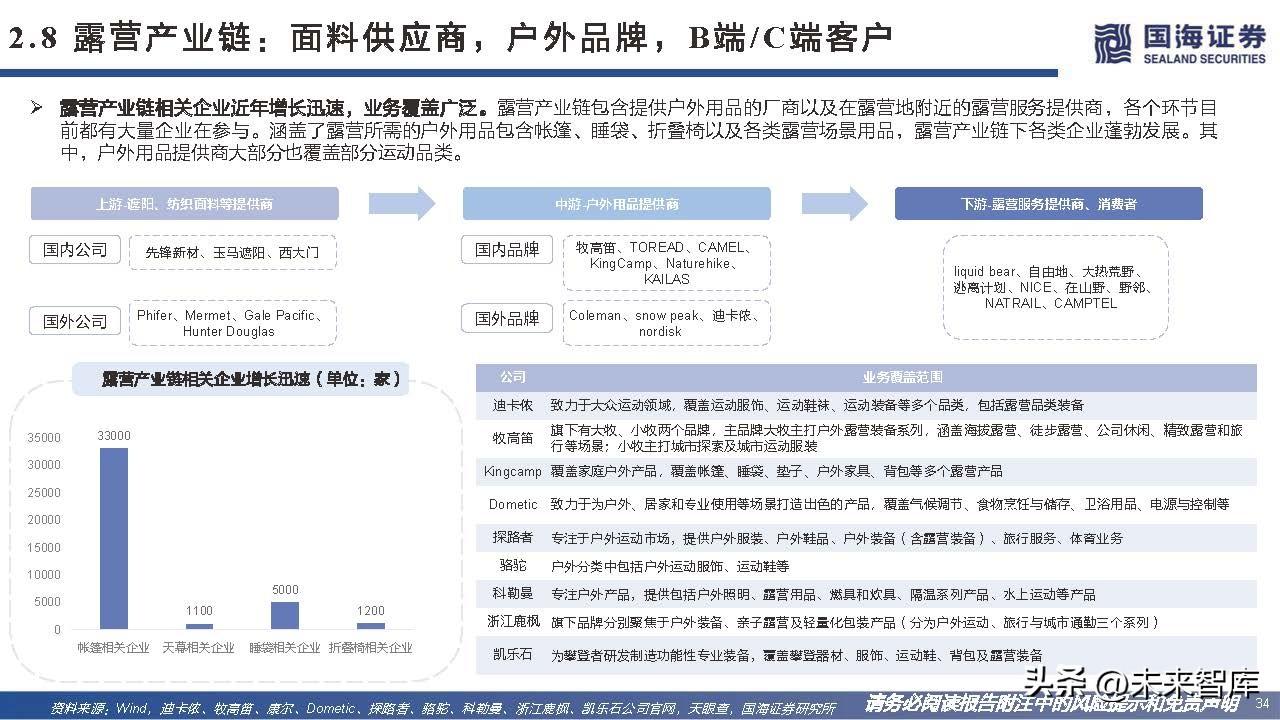This screenshot has height=720, width=1280.
Task: Click the '国内品牌' label box
Action: (x=507, y=249)
